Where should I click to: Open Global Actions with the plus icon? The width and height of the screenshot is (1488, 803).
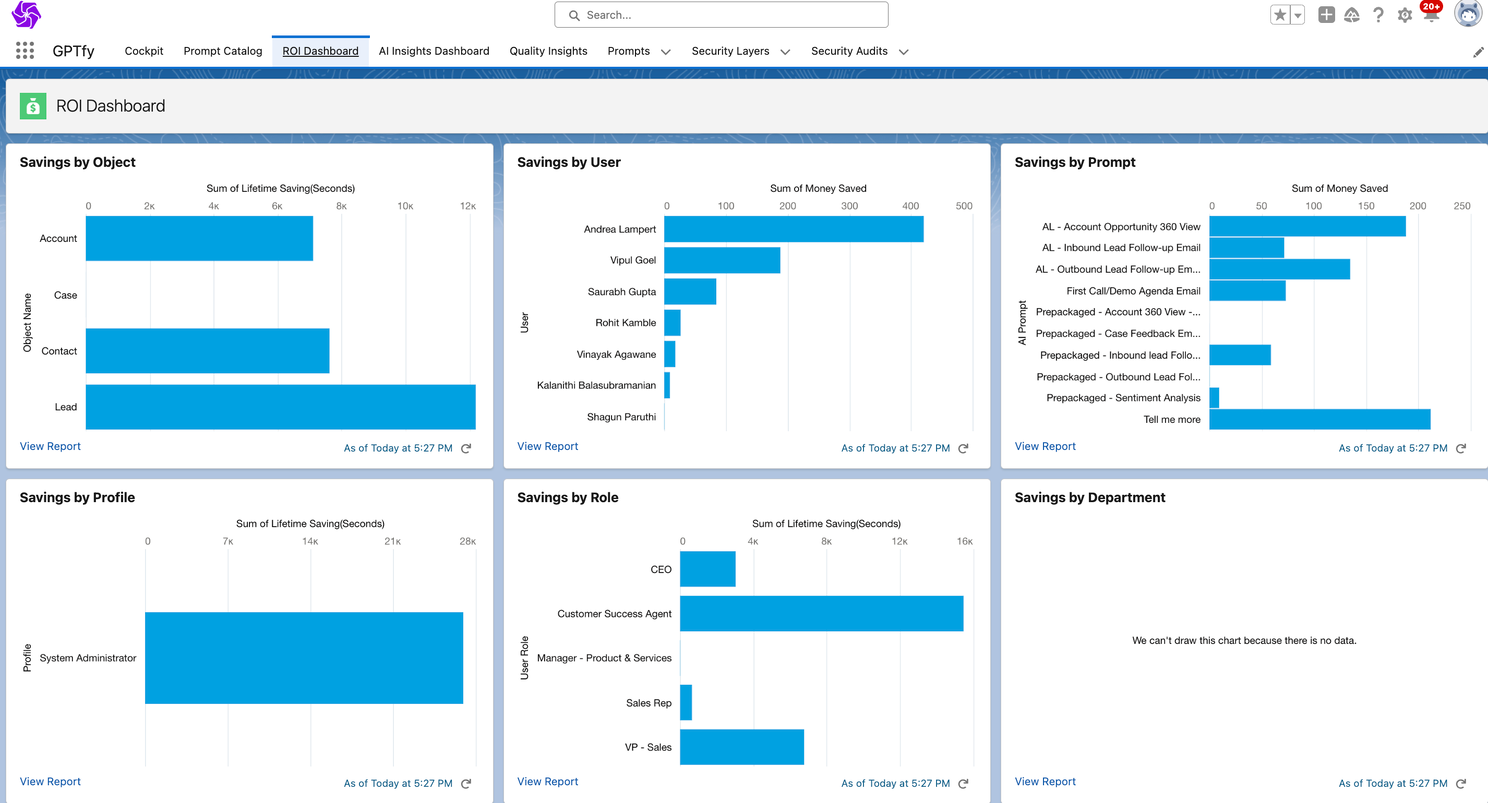[x=1326, y=15]
